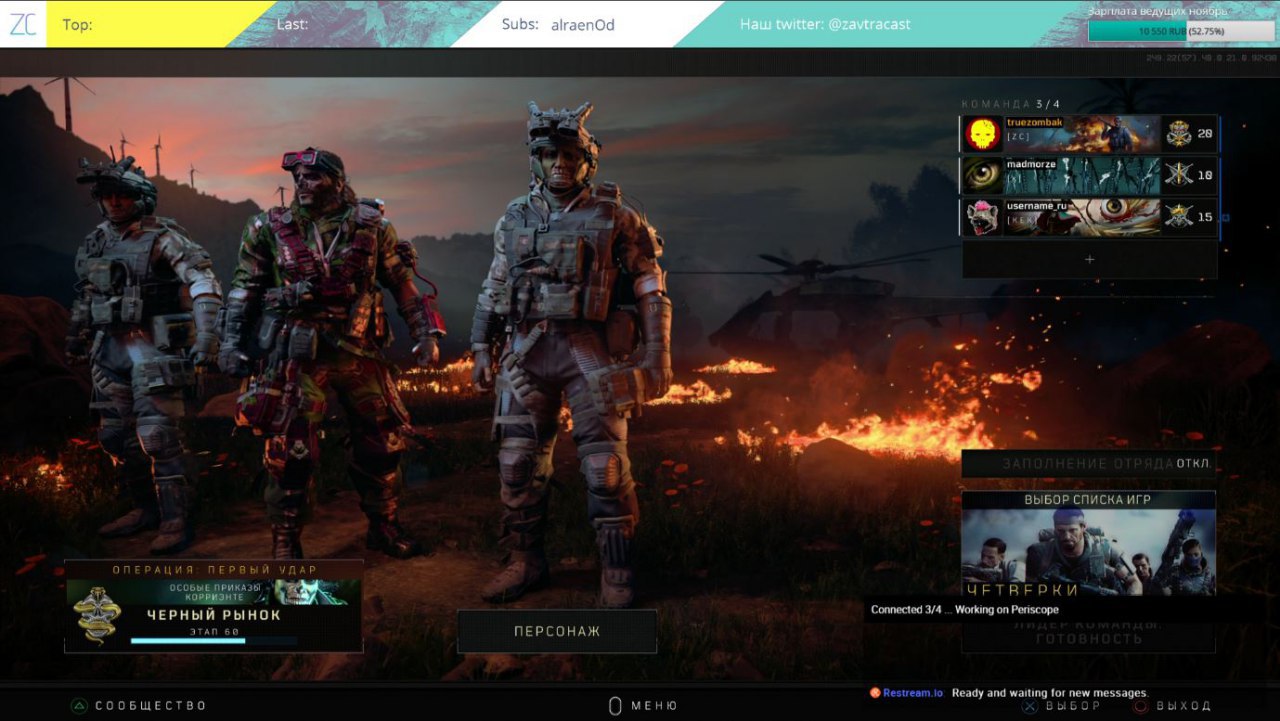The height and width of the screenshot is (721, 1280).
Task: Click the ZC logo in stream overlay
Action: click(23, 24)
